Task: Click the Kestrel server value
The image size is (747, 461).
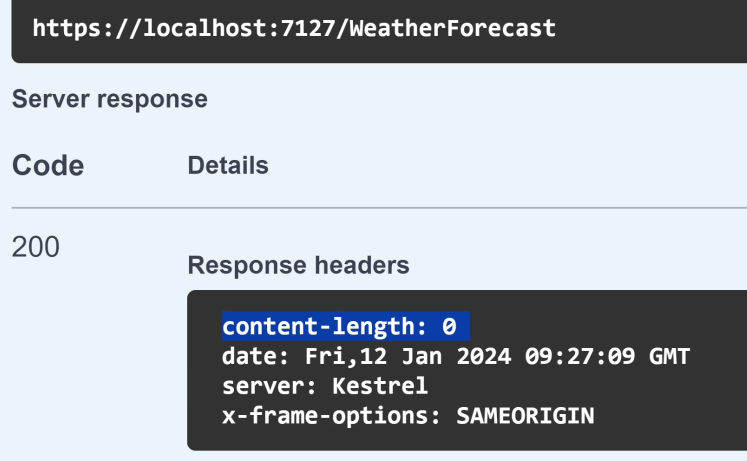Action: pos(380,386)
